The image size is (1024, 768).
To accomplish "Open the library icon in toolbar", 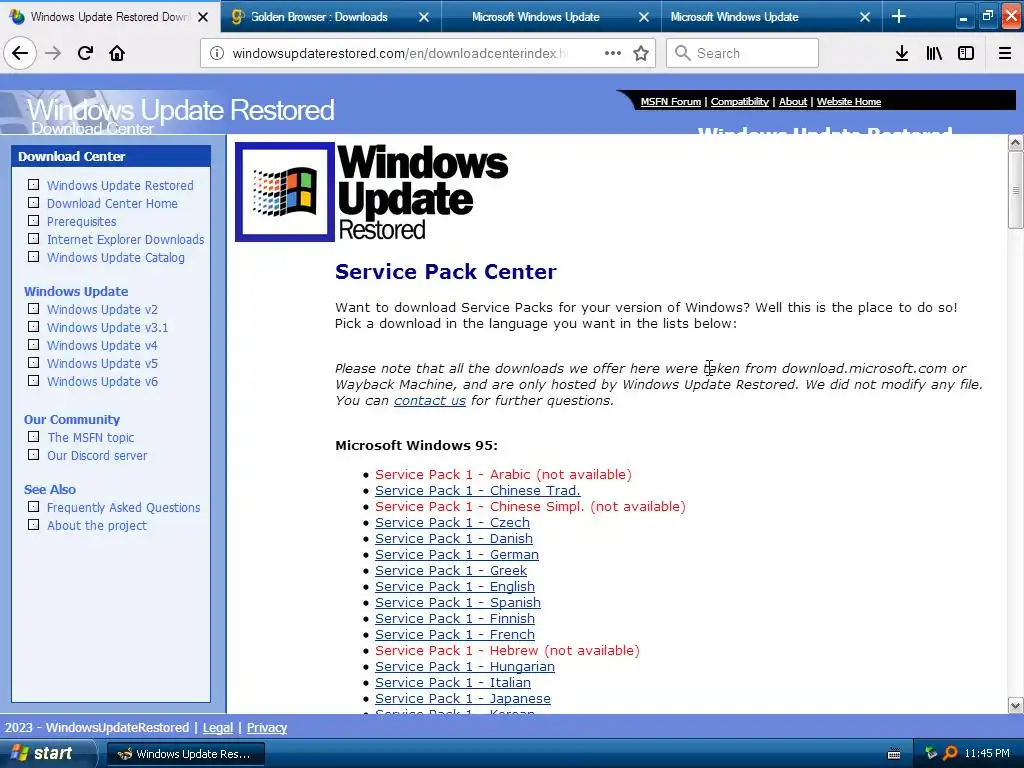I will pyautogui.click(x=934, y=53).
